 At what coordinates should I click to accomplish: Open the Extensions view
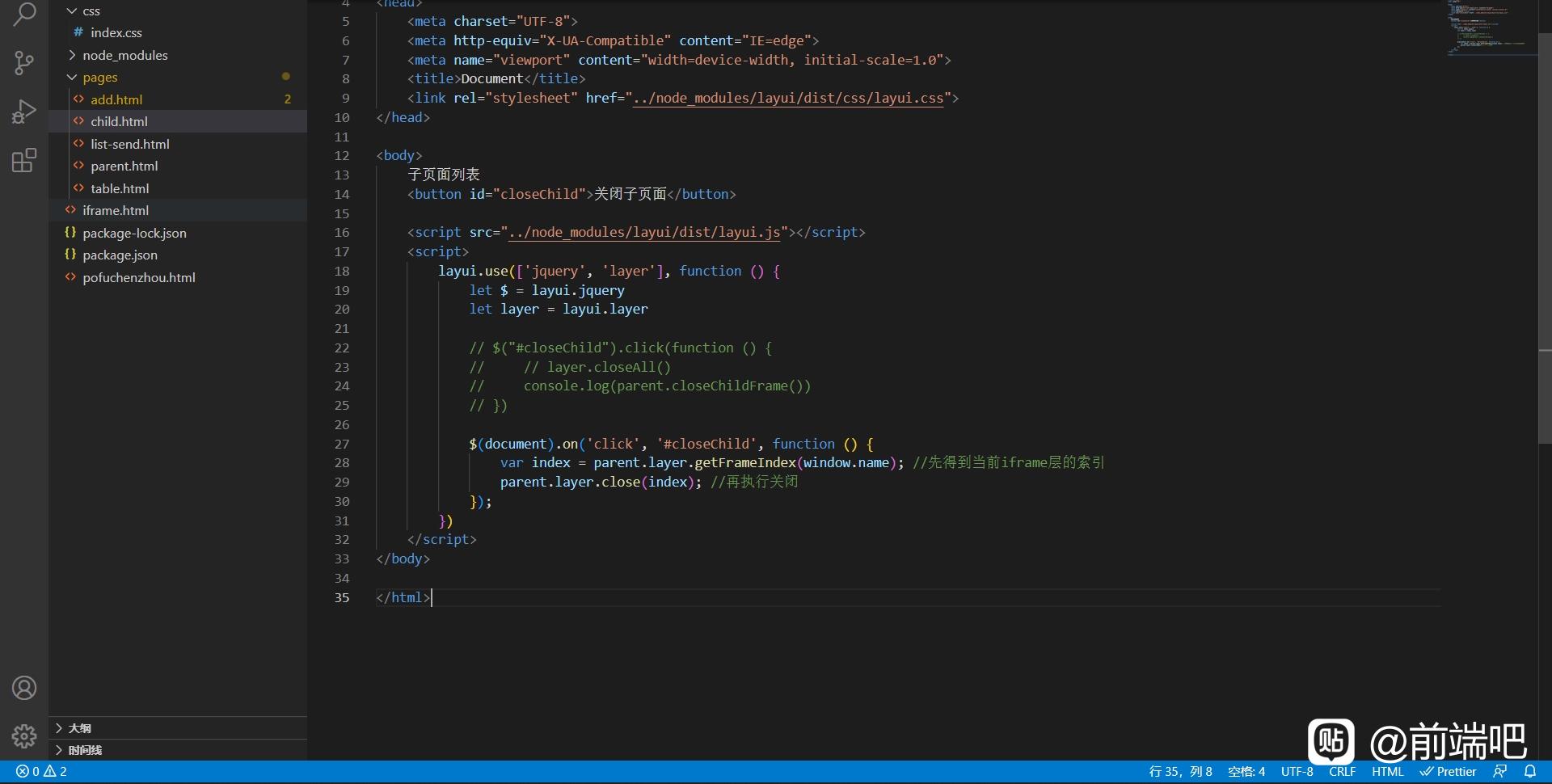(24, 160)
